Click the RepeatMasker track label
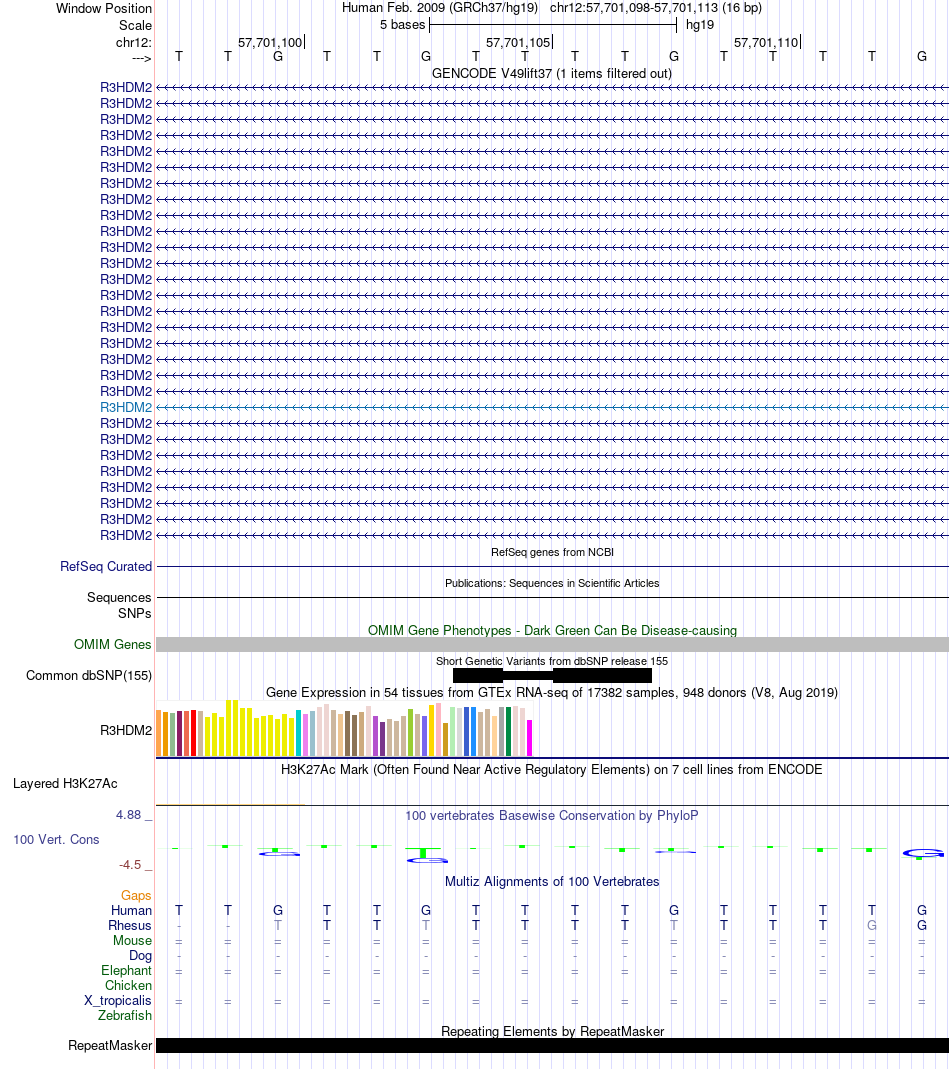950x1069 pixels. pos(110,1045)
